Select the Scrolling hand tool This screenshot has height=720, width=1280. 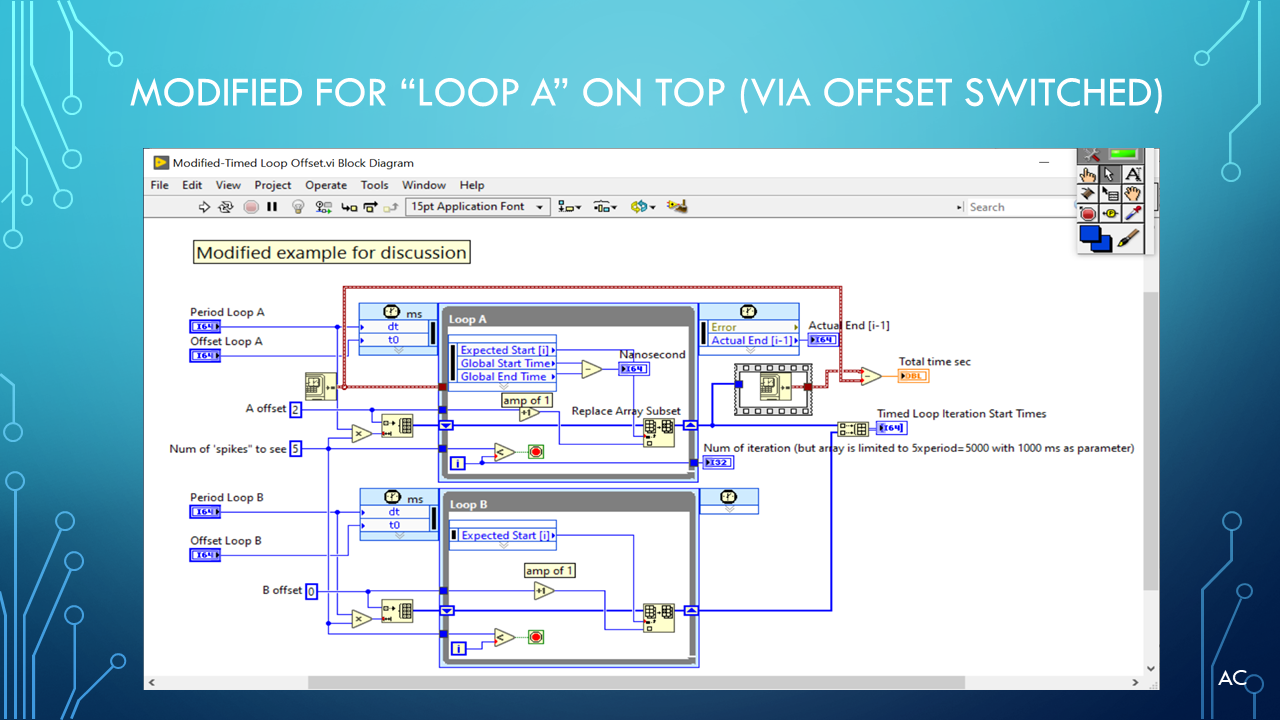pyautogui.click(x=1133, y=194)
